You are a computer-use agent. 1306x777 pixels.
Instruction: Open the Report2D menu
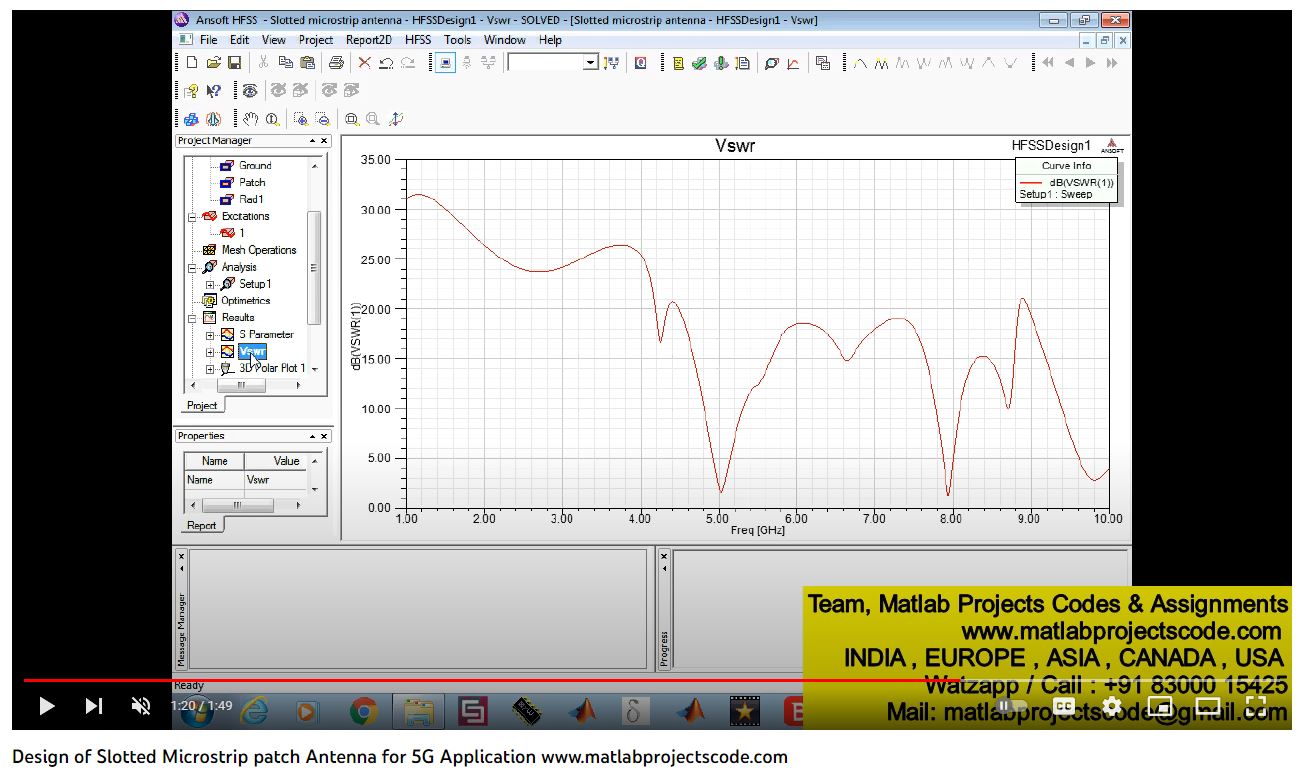[x=369, y=40]
